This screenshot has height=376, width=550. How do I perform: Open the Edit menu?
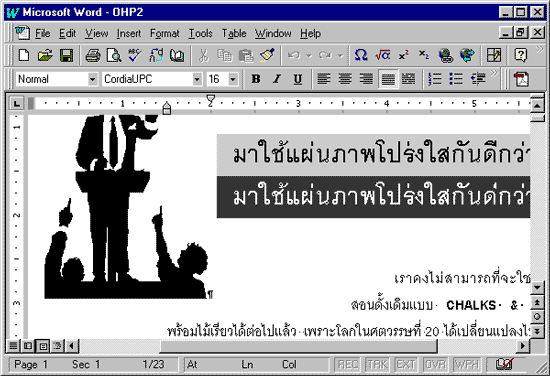click(x=67, y=33)
